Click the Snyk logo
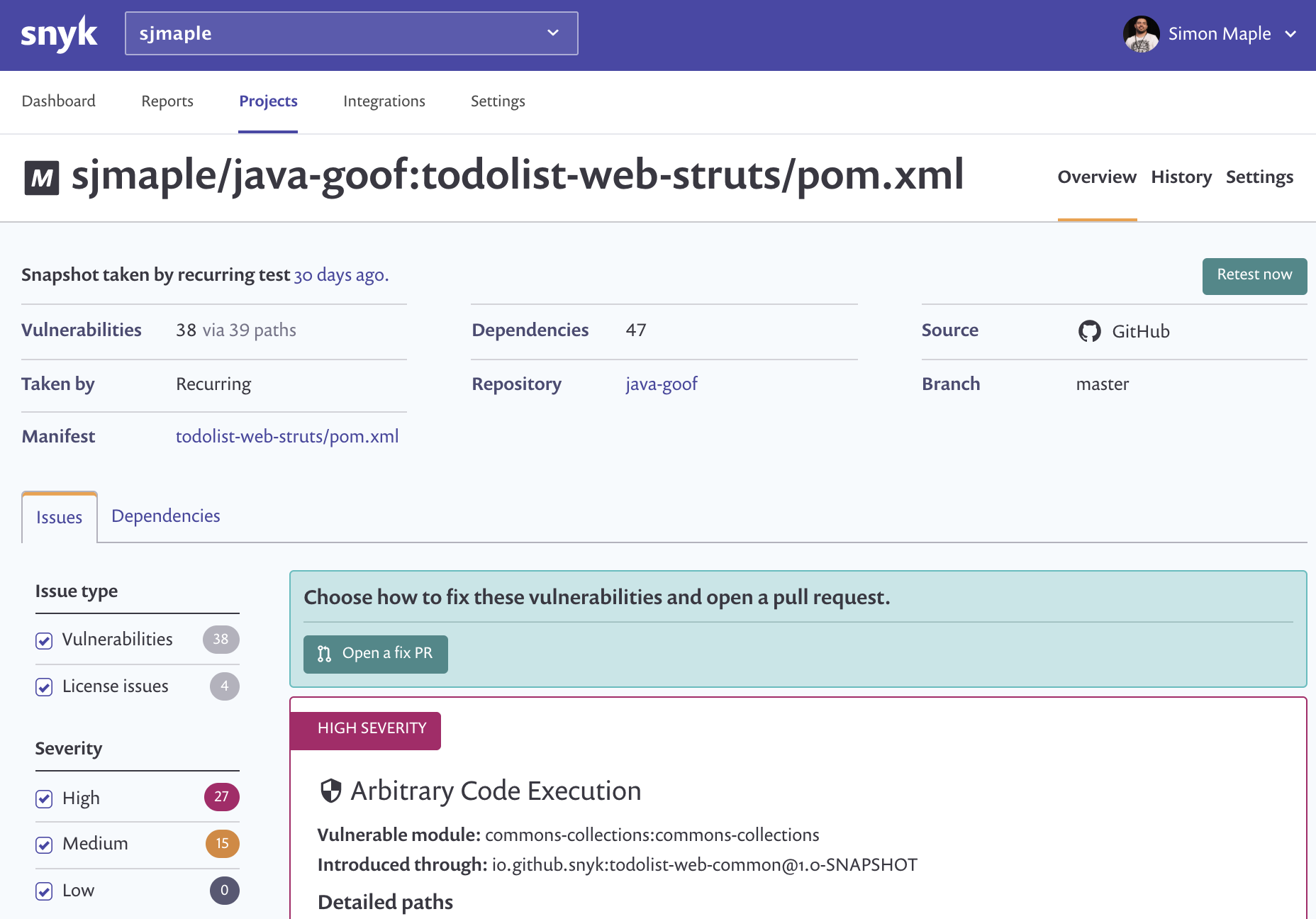This screenshot has width=1316, height=919. (x=60, y=34)
